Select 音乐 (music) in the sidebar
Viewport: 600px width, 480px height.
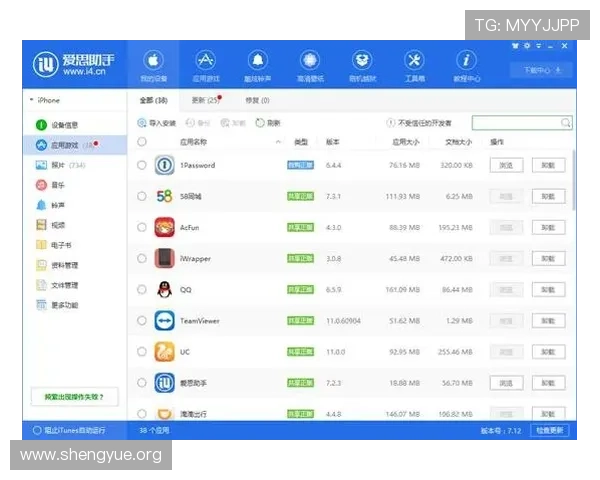point(50,185)
